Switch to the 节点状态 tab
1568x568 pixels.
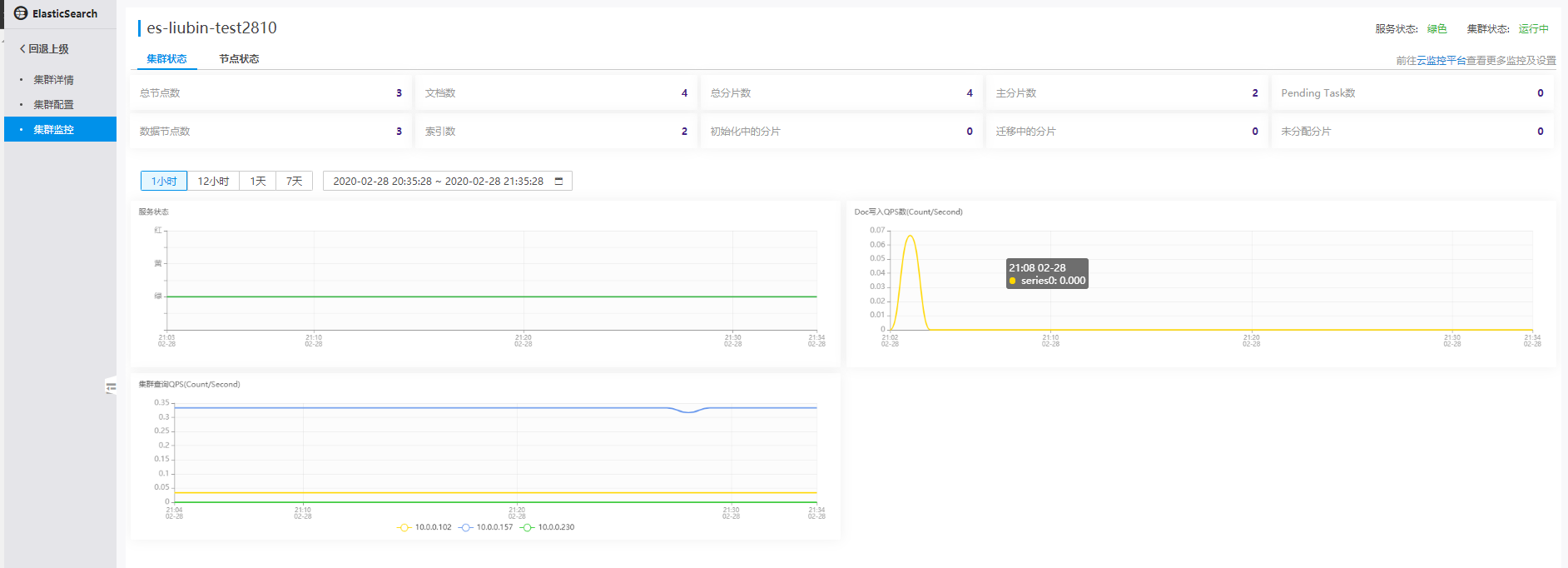239,59
